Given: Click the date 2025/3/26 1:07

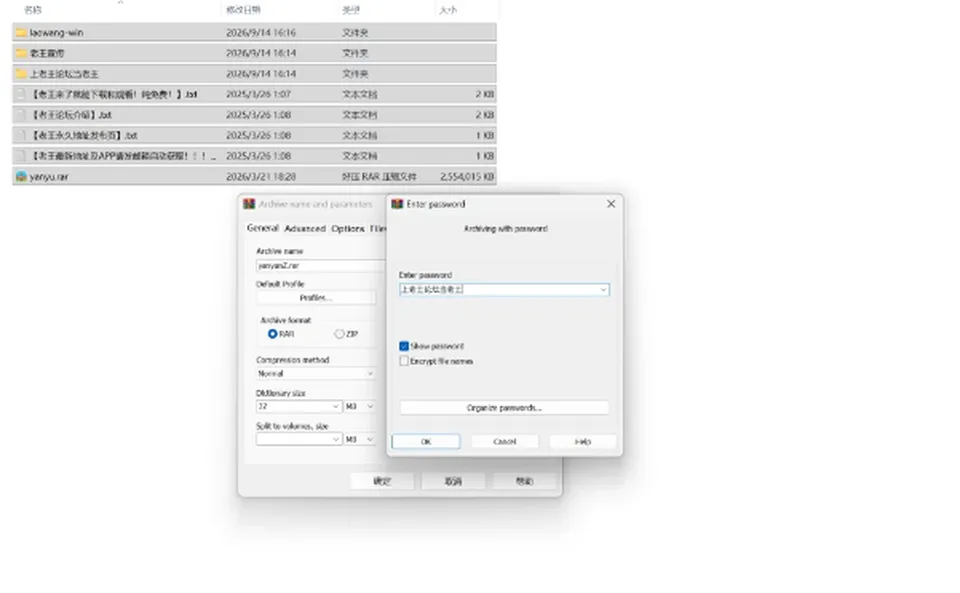Looking at the screenshot, I should (258, 94).
